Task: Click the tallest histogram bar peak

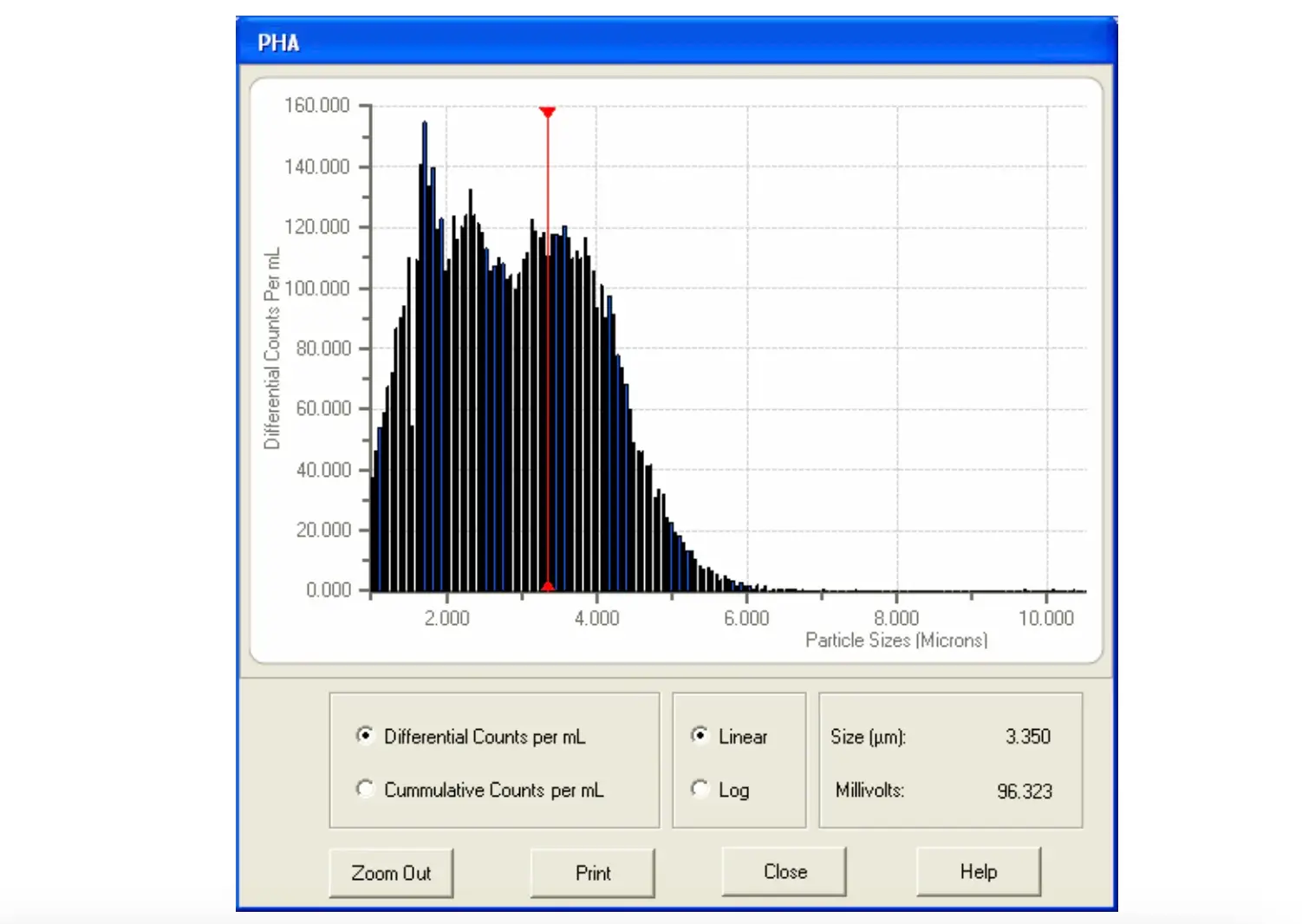Action: pos(425,124)
